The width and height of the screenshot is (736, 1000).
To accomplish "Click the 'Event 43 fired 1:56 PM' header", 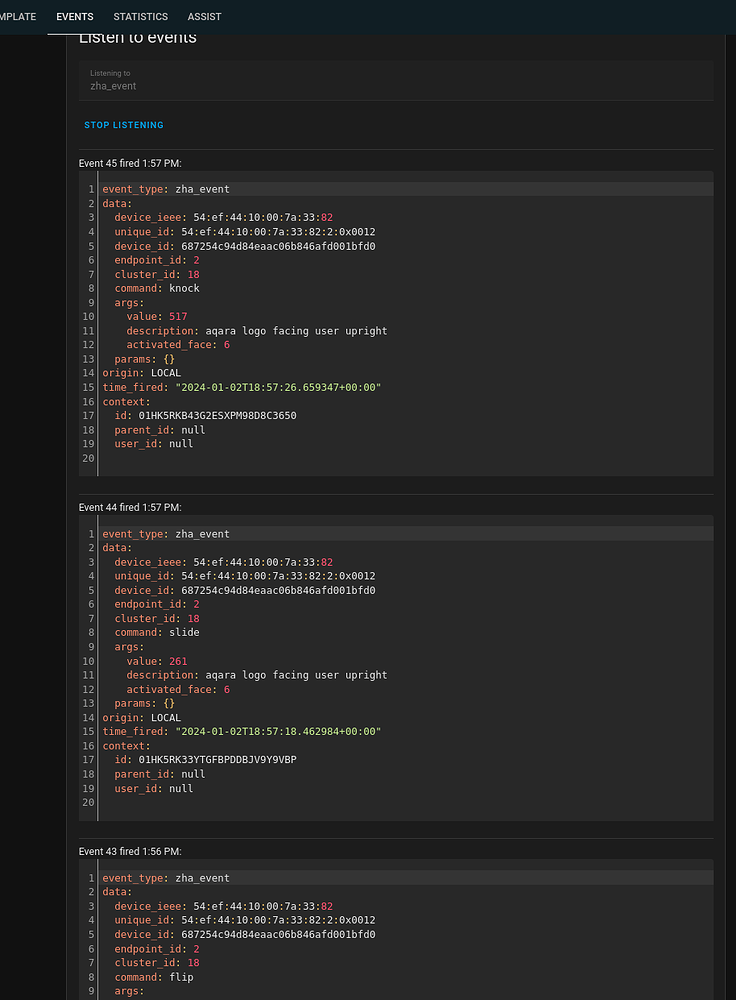I will coord(130,851).
